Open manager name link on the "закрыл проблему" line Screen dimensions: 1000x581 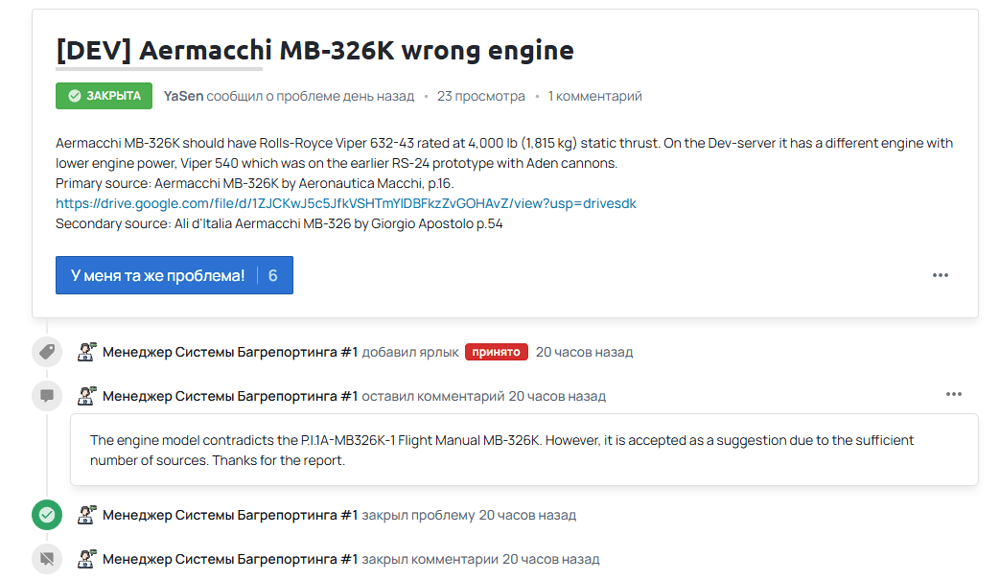pyautogui.click(x=230, y=515)
